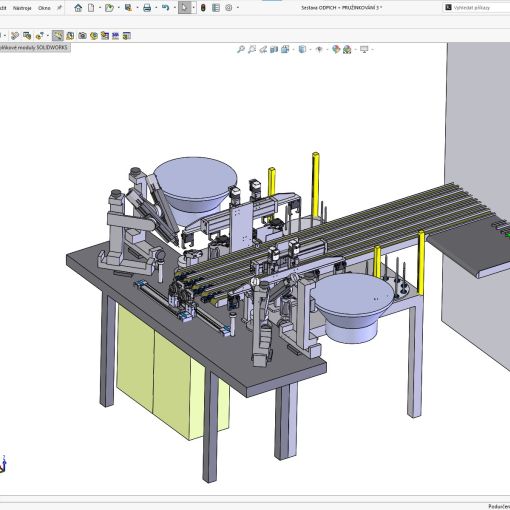Select the tallest yellow post in the model

(315, 185)
